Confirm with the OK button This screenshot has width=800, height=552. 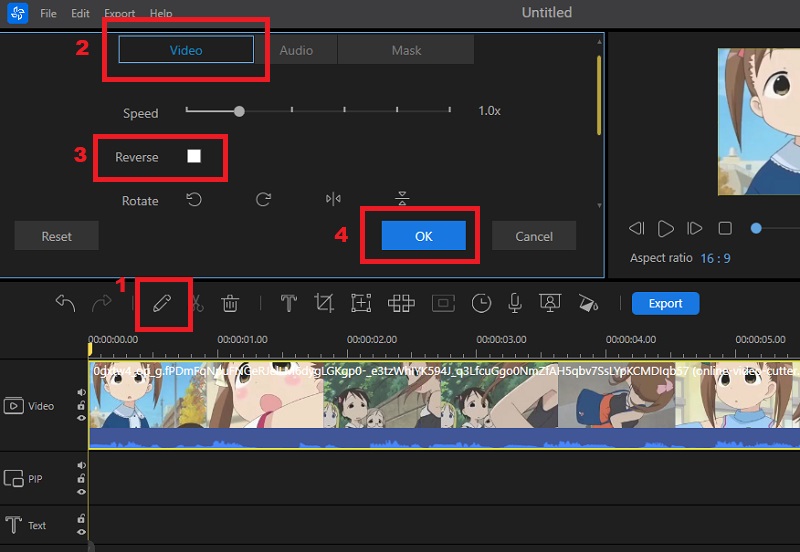(x=423, y=236)
